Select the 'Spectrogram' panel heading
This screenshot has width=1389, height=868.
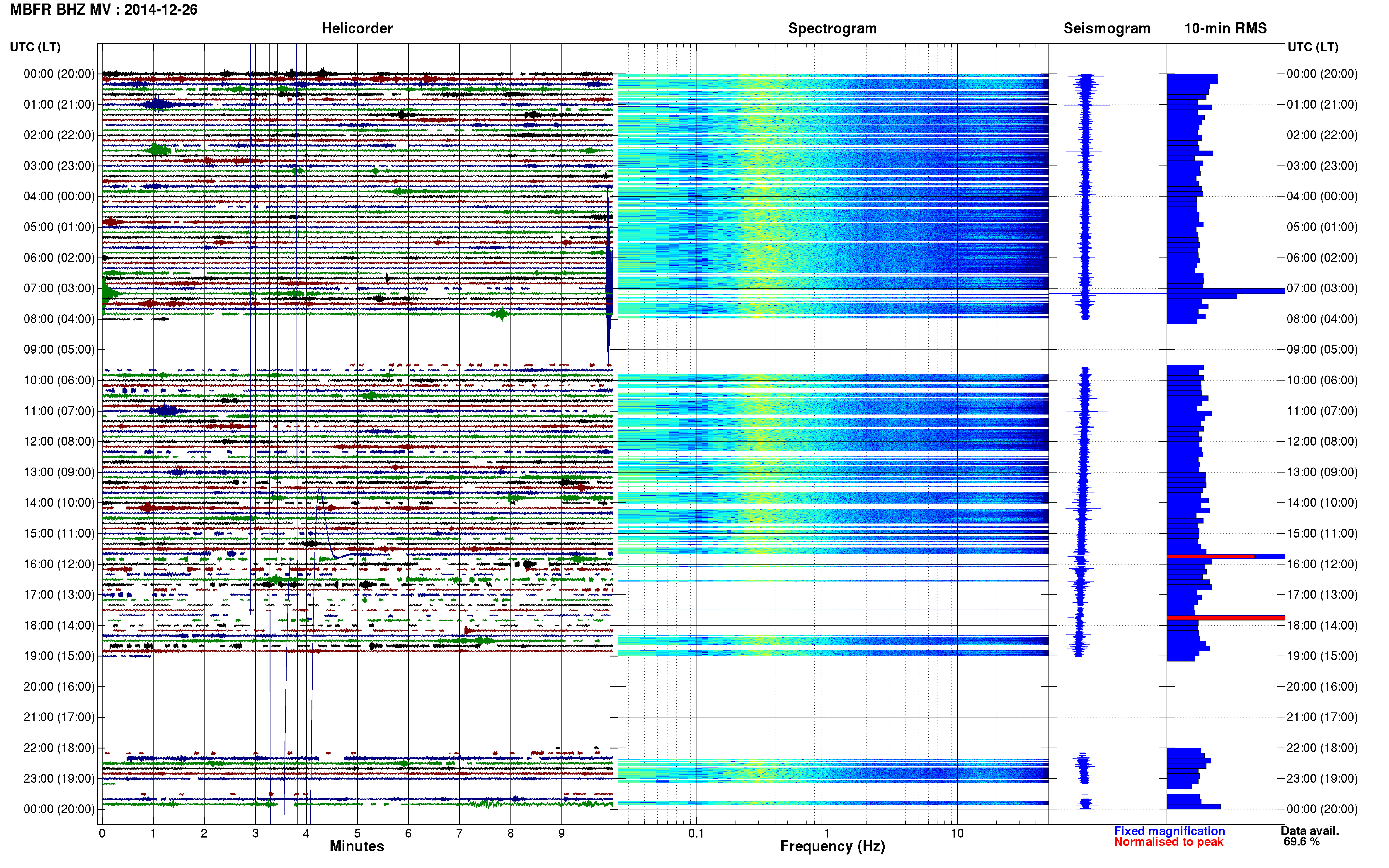pos(832,28)
